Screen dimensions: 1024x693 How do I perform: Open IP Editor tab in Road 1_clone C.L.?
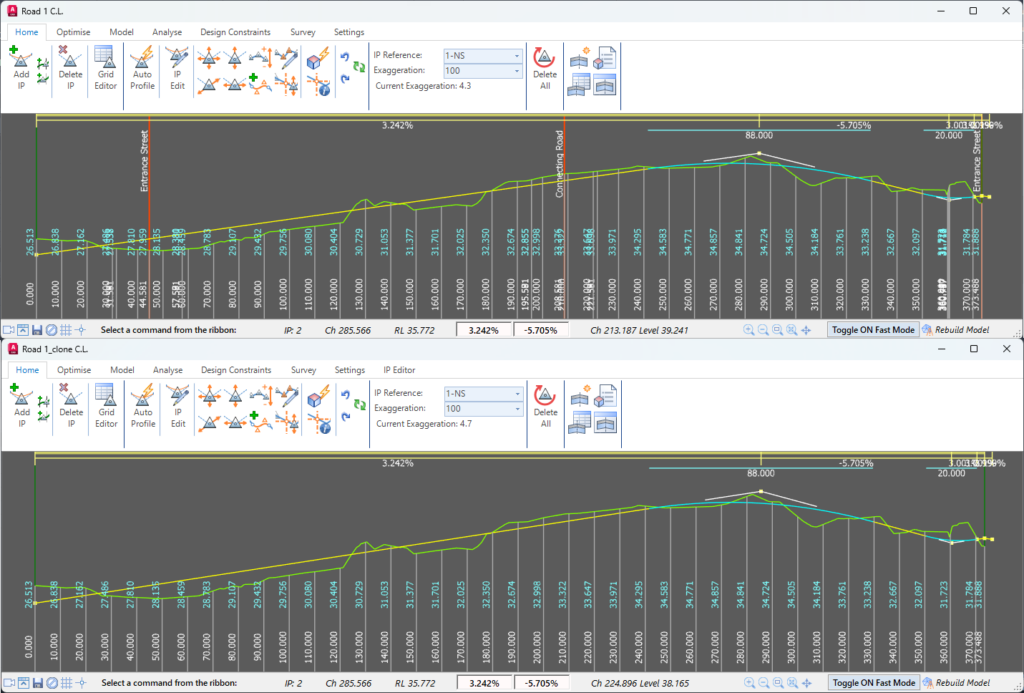399,370
